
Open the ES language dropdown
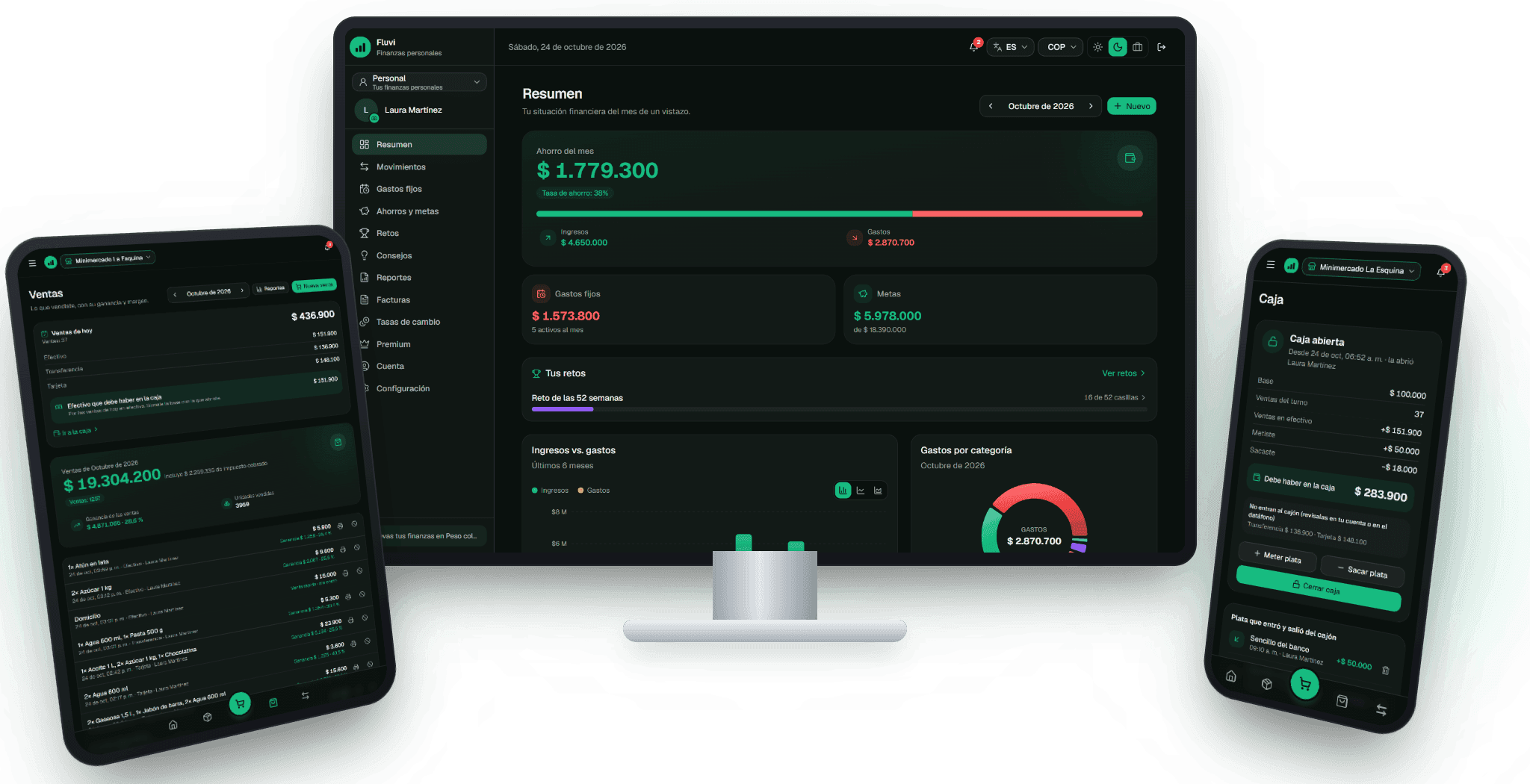tap(1011, 47)
